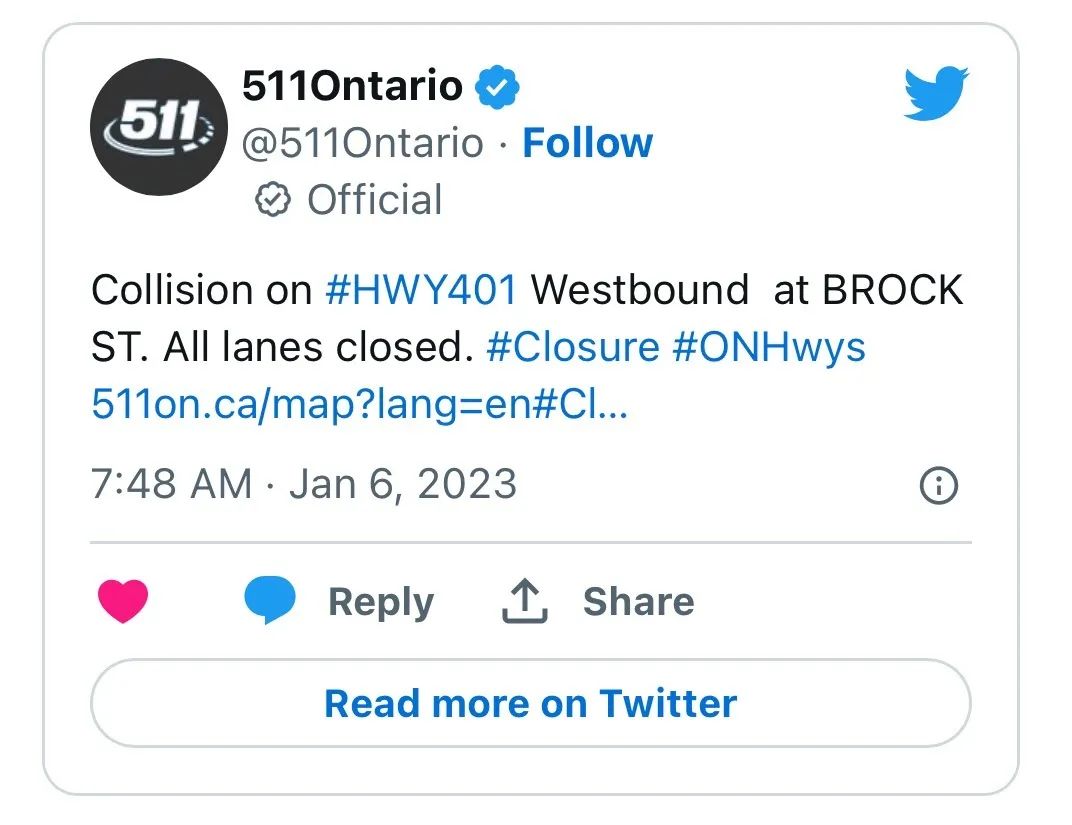The width and height of the screenshot is (1072, 825).
Task: Follow the 511Ontario account
Action: click(x=587, y=143)
